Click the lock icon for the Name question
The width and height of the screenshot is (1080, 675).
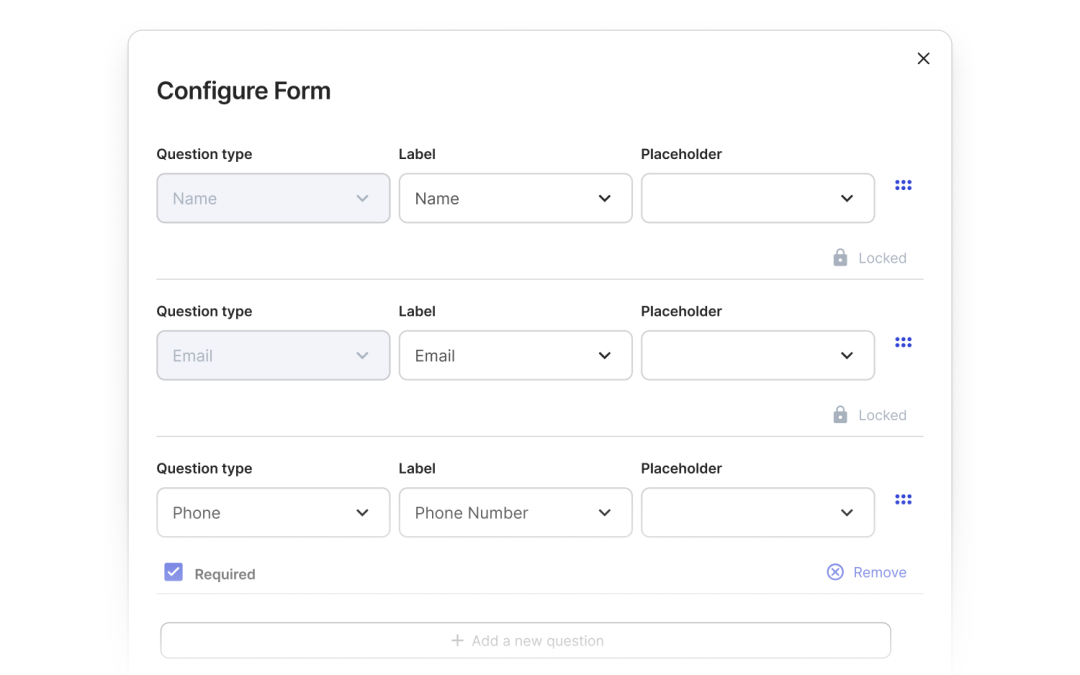[x=840, y=257]
